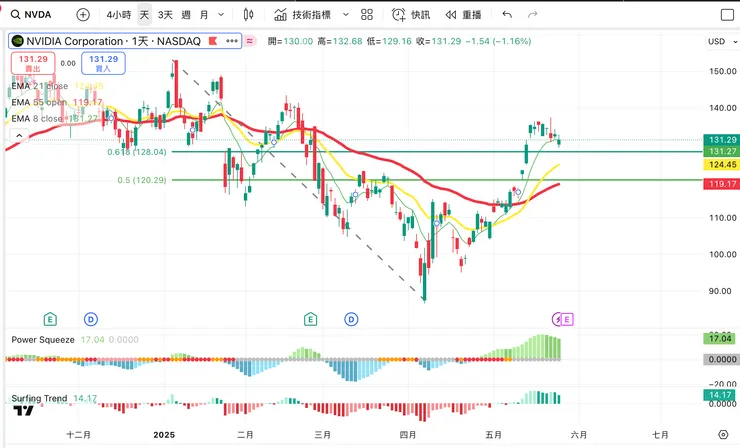Click the 131.29 買入 buy button

tap(103, 63)
